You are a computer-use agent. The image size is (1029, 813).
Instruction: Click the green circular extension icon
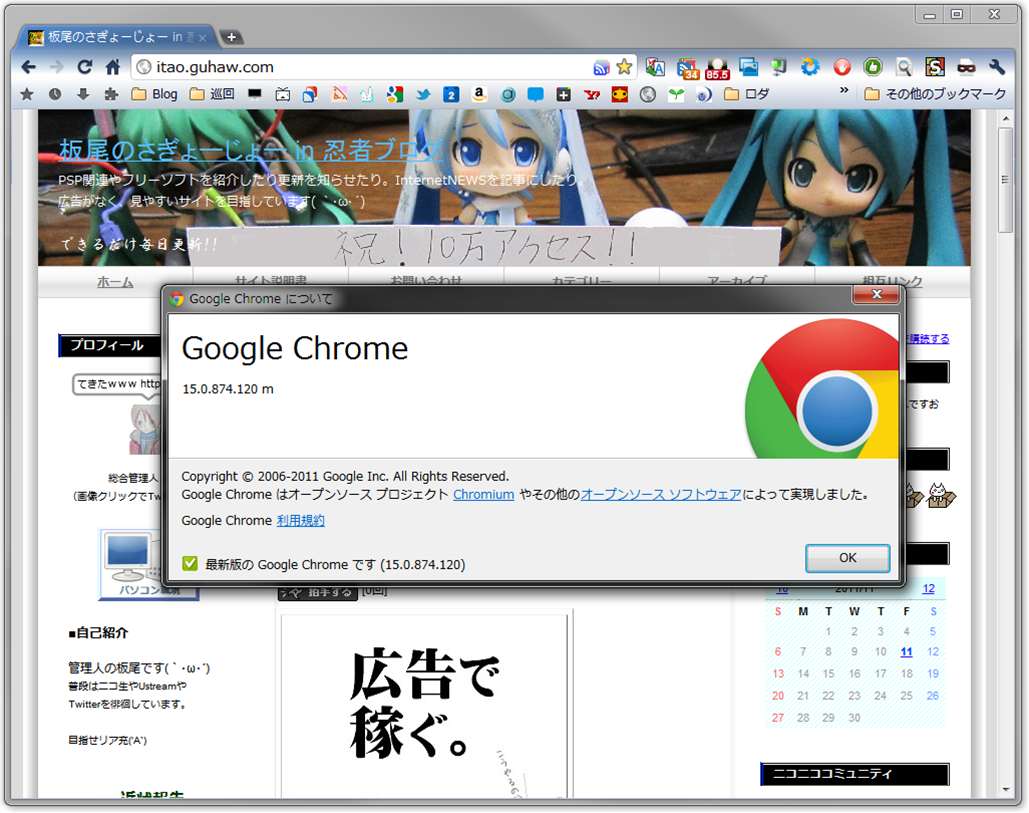click(x=873, y=67)
